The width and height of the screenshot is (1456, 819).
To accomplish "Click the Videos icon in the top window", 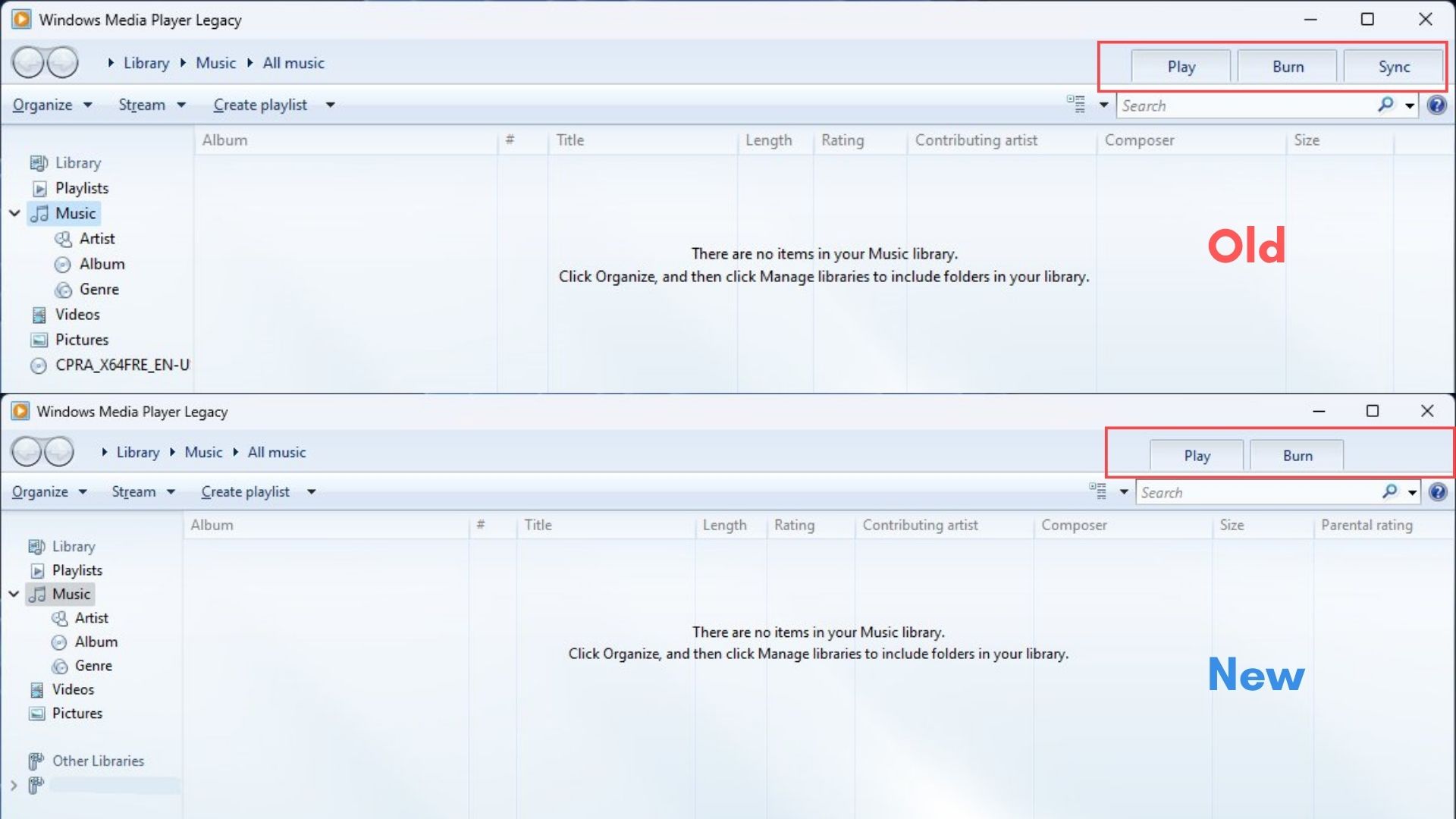I will tap(39, 315).
